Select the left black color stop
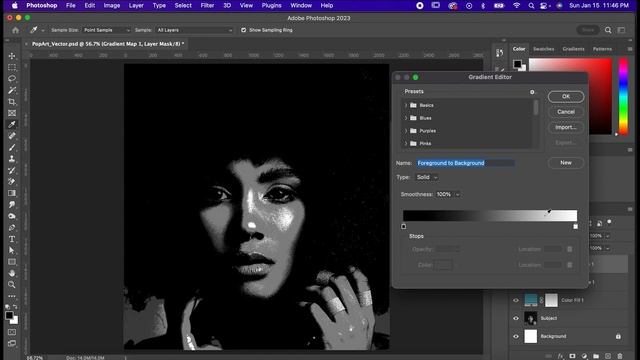This screenshot has width=640, height=360. (x=404, y=227)
